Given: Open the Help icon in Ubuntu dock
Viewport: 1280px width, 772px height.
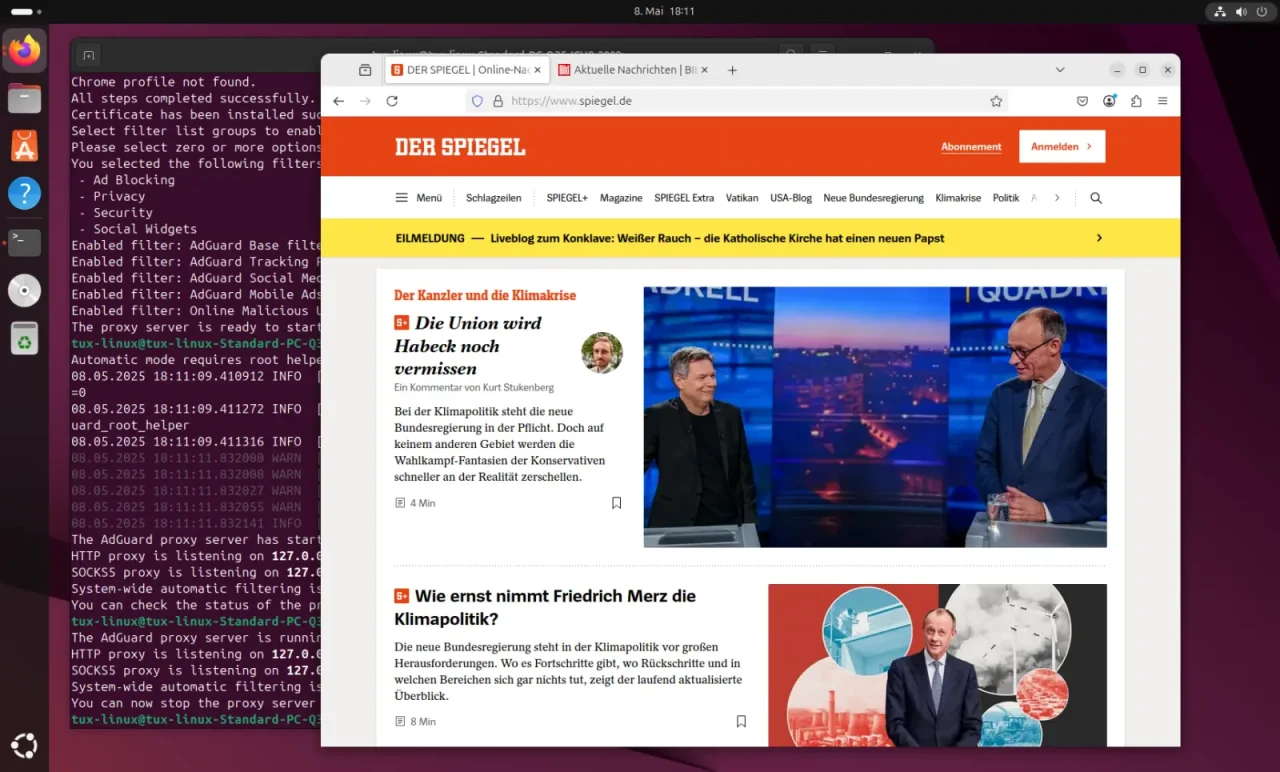Looking at the screenshot, I should [x=24, y=193].
